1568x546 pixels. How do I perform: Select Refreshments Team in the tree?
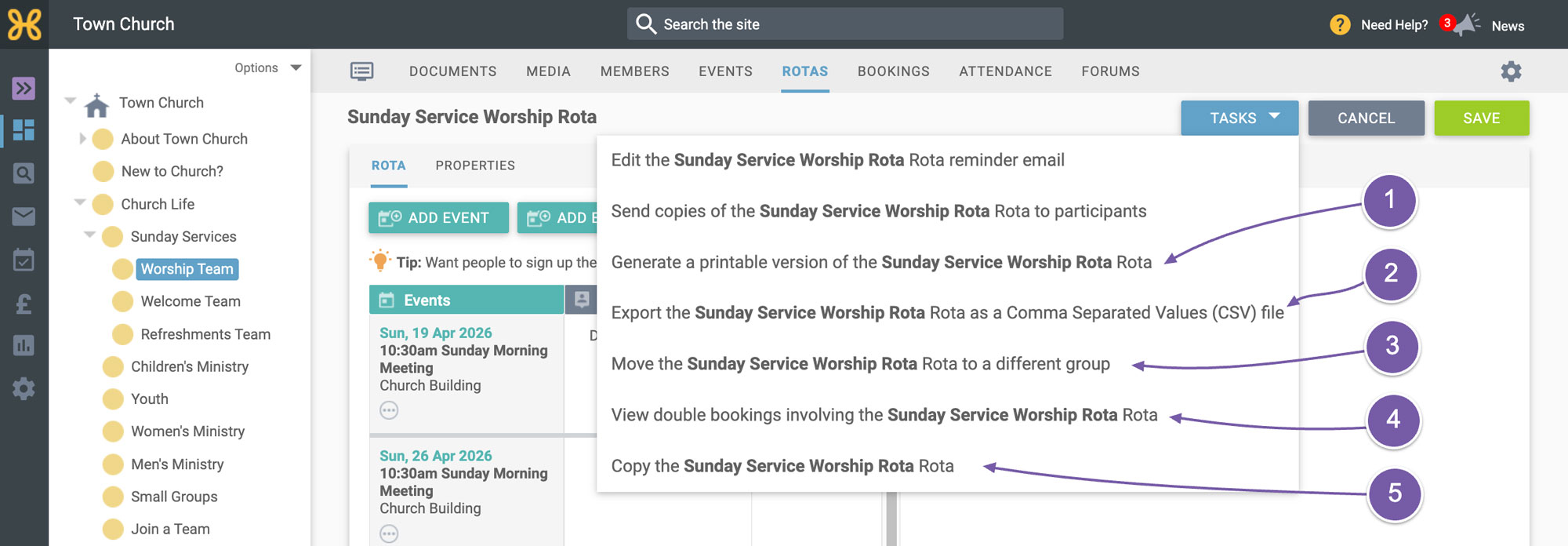(205, 334)
